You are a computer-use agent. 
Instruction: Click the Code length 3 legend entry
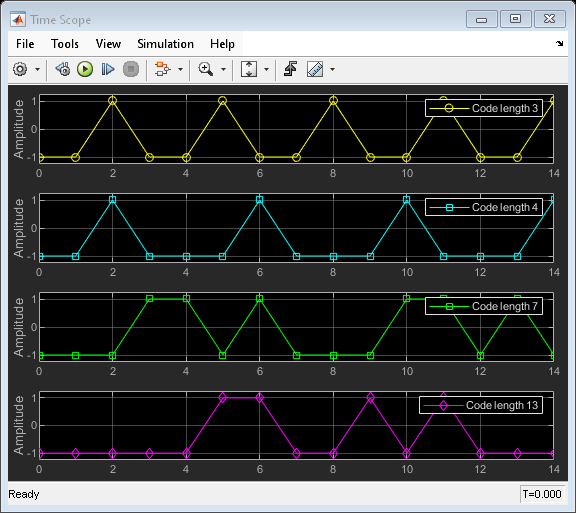pos(484,108)
